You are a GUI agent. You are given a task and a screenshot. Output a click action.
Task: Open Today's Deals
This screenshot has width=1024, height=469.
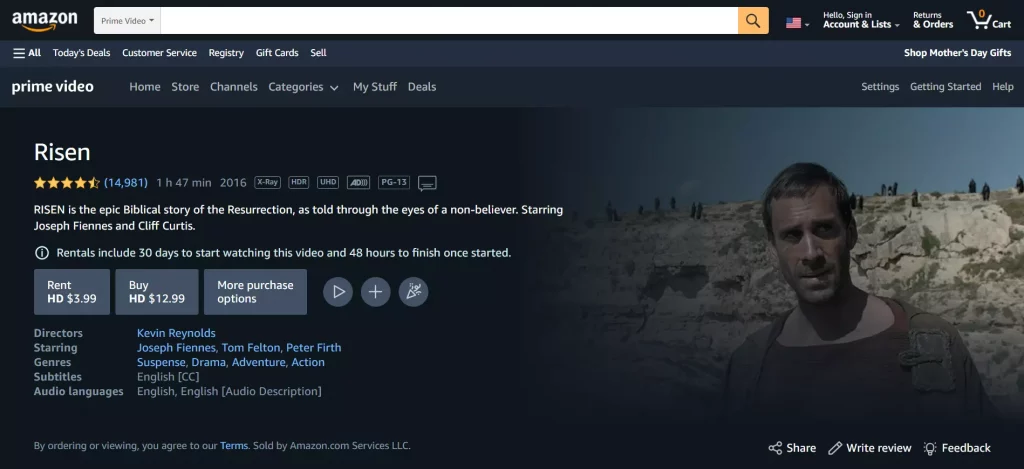82,53
